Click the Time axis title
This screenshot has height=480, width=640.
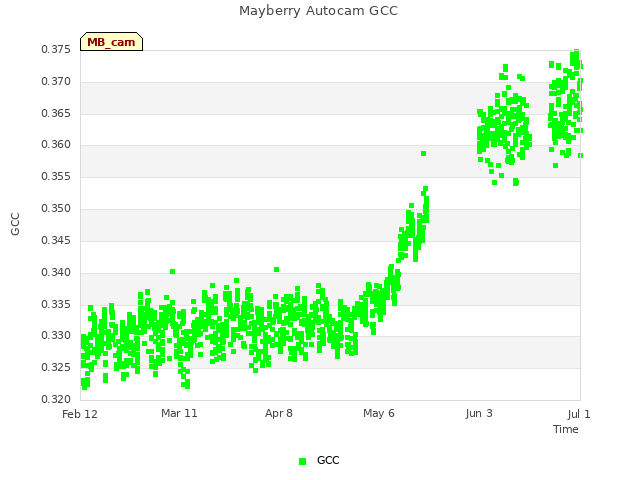point(566,429)
